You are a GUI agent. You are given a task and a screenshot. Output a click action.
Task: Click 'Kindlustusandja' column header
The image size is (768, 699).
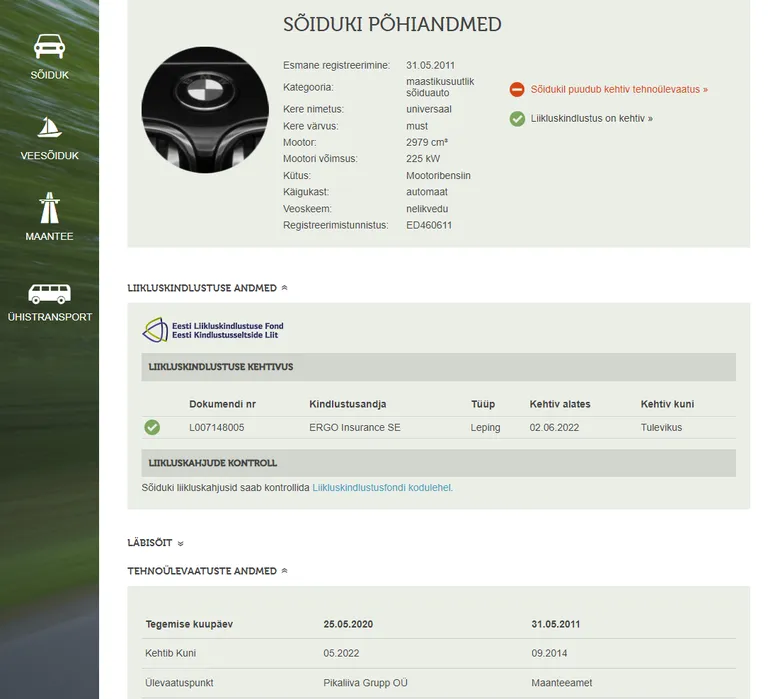tap(347, 404)
